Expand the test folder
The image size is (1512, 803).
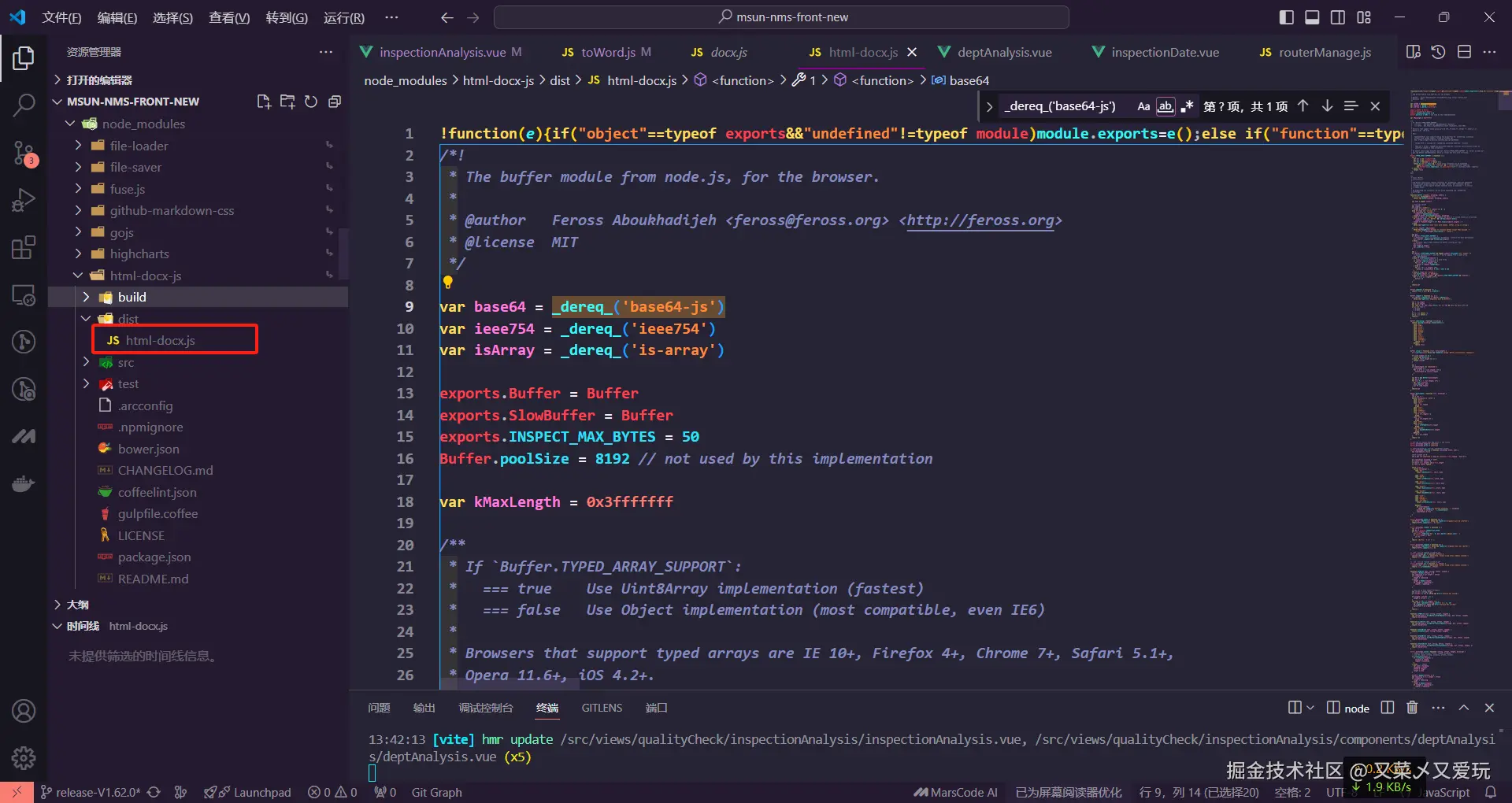click(x=86, y=383)
